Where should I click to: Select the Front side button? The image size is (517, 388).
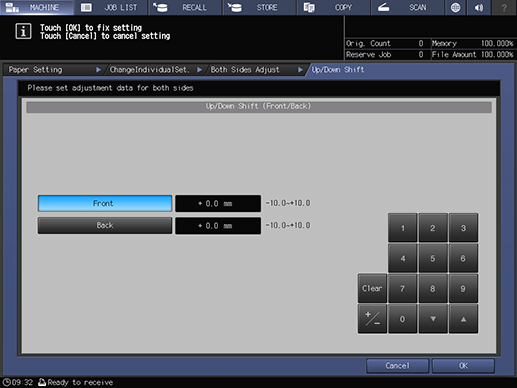click(105, 203)
